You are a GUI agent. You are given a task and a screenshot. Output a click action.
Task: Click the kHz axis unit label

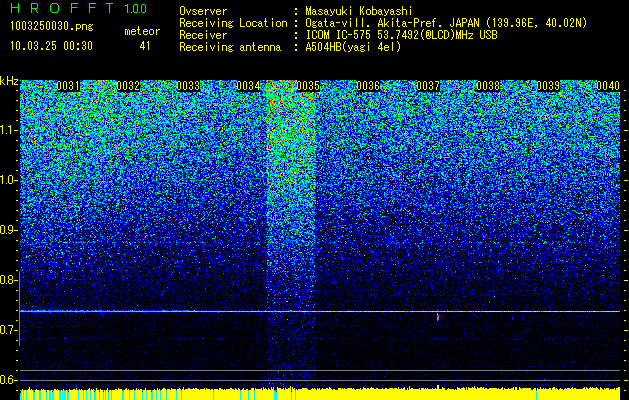(9, 81)
